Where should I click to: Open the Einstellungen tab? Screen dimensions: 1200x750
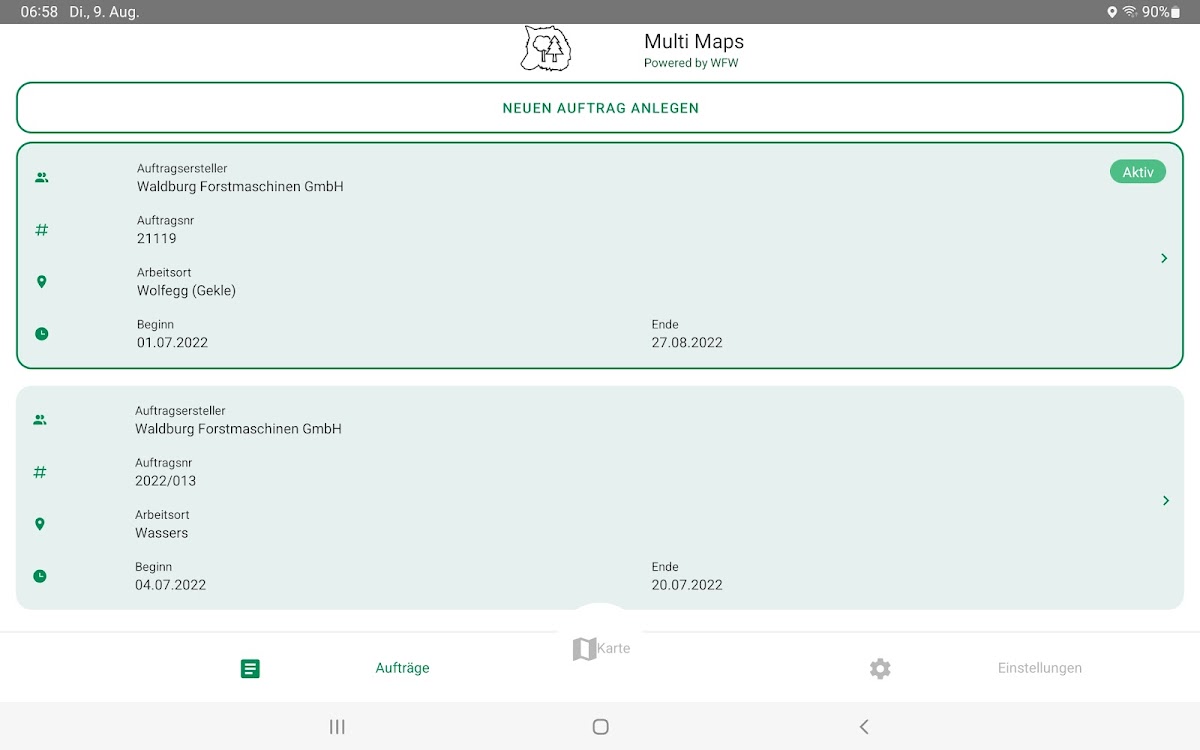coord(1039,668)
